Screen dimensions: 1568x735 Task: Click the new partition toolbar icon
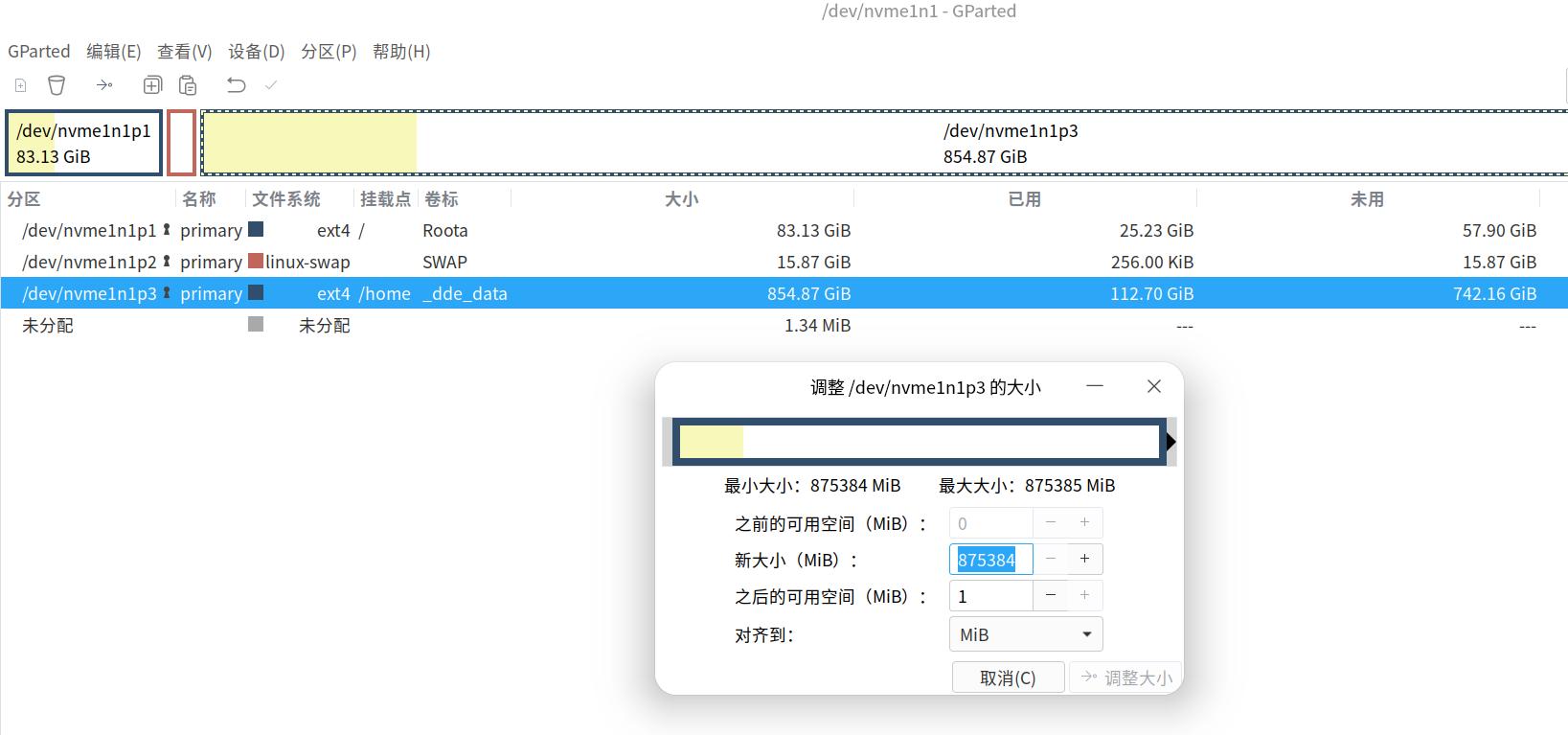point(20,85)
